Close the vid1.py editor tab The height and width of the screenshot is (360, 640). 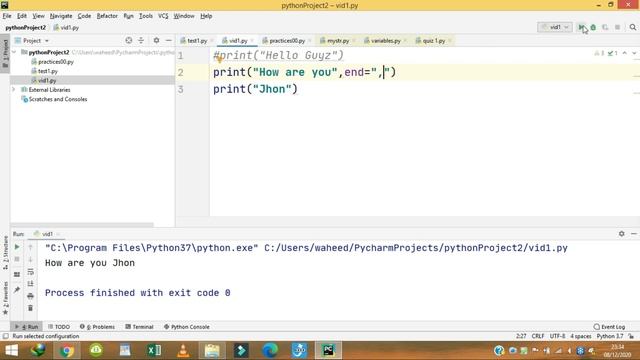pyautogui.click(x=252, y=40)
